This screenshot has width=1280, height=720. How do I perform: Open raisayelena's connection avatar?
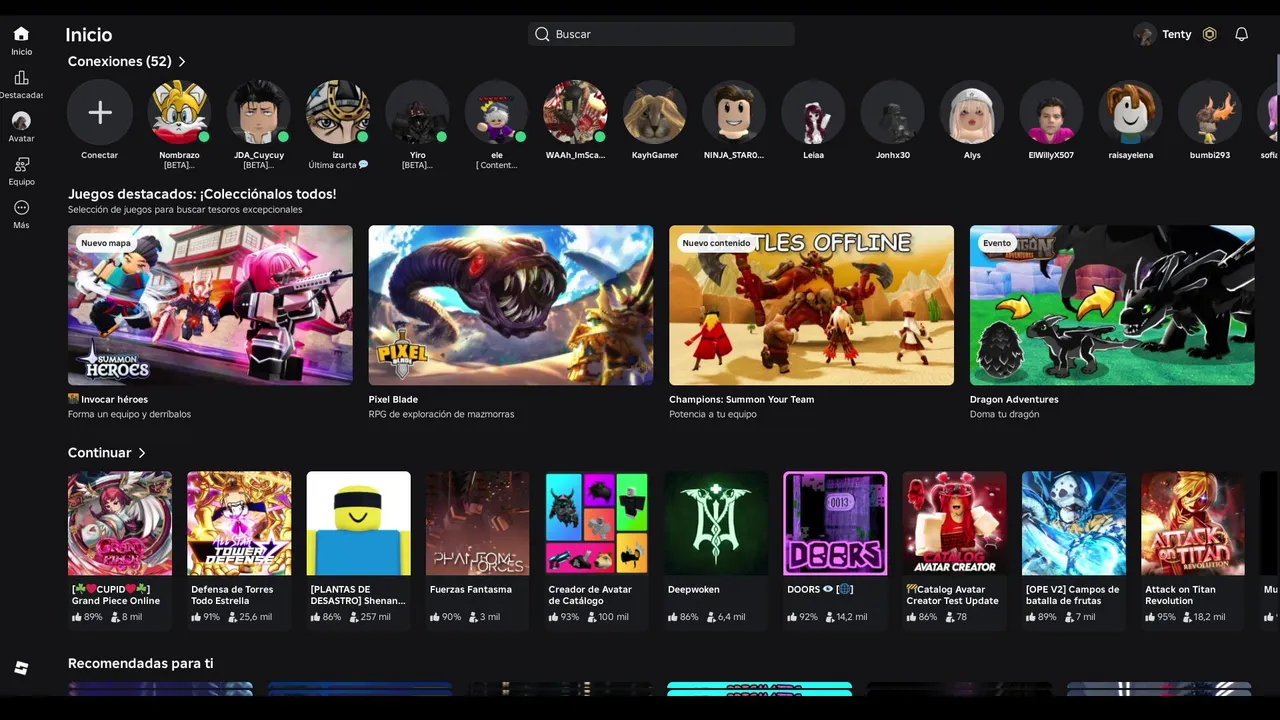[1131, 112]
